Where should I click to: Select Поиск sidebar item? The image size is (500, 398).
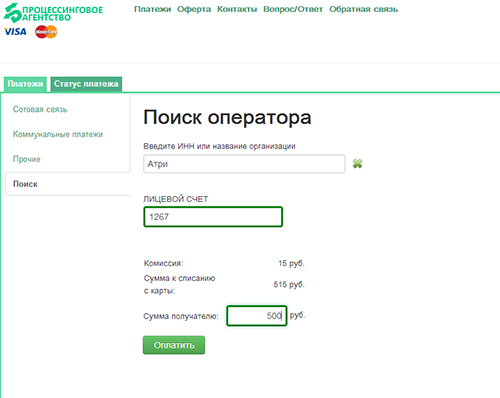pos(68,184)
